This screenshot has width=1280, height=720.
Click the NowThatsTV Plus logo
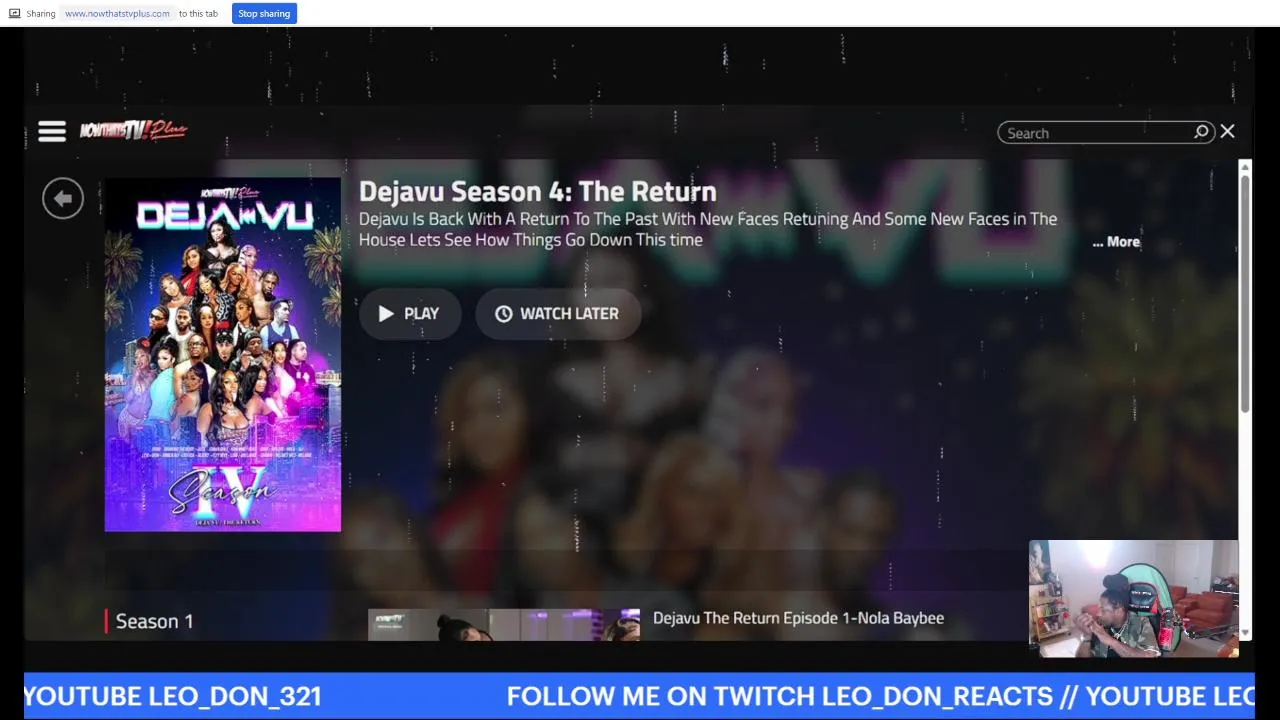pos(133,130)
